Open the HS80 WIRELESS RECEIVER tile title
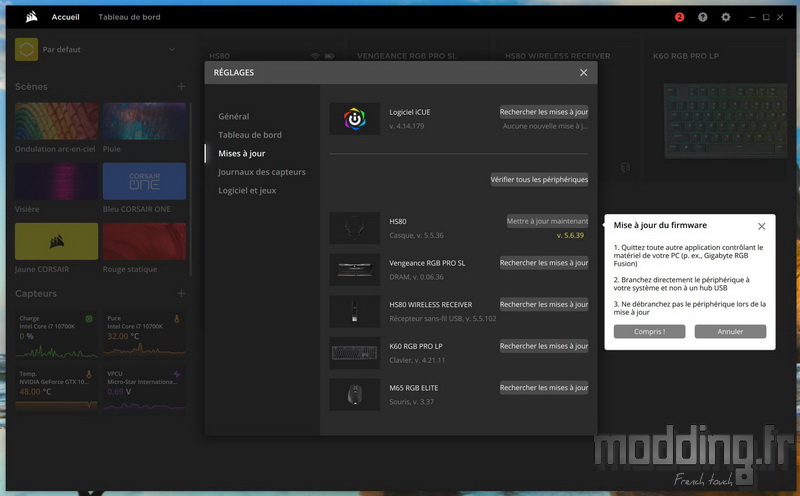The image size is (800, 496). click(x=558, y=56)
